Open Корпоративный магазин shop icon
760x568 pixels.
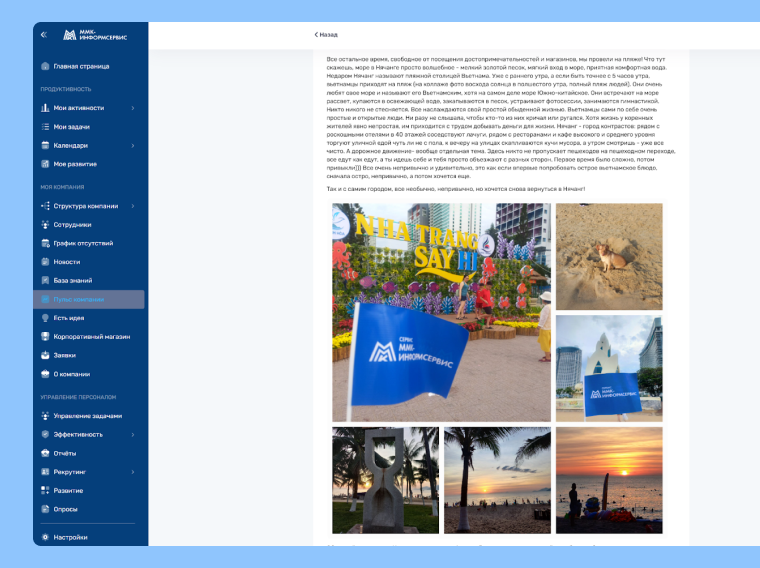(45, 337)
